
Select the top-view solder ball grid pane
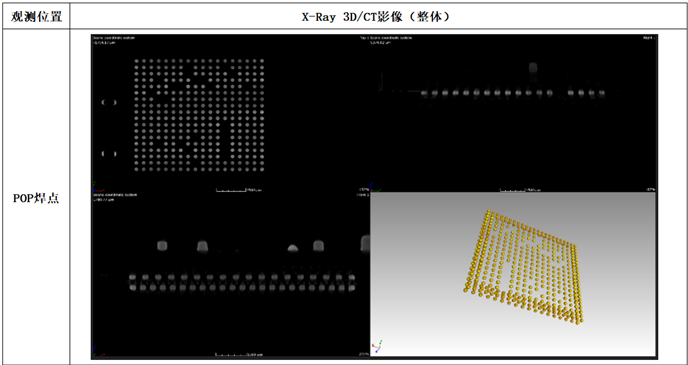click(231, 113)
